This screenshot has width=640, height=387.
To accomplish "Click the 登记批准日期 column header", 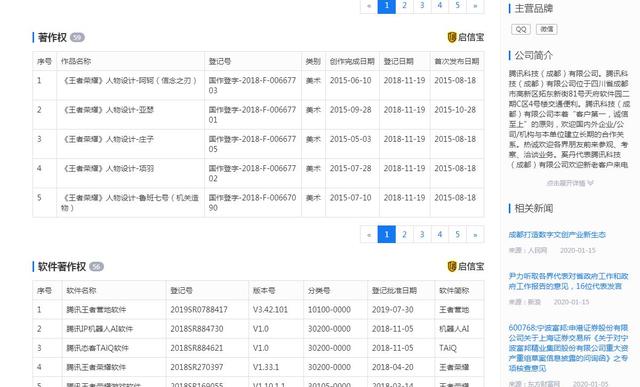I will tap(394, 291).
